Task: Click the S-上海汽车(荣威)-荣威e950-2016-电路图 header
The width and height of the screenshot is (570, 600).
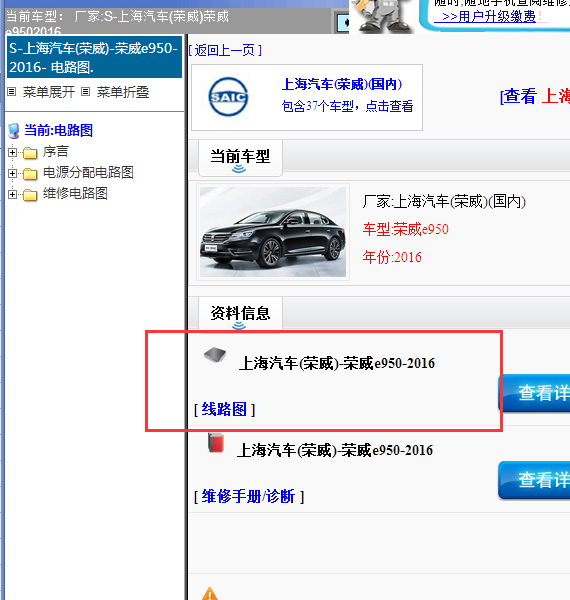Action: click(x=94, y=57)
